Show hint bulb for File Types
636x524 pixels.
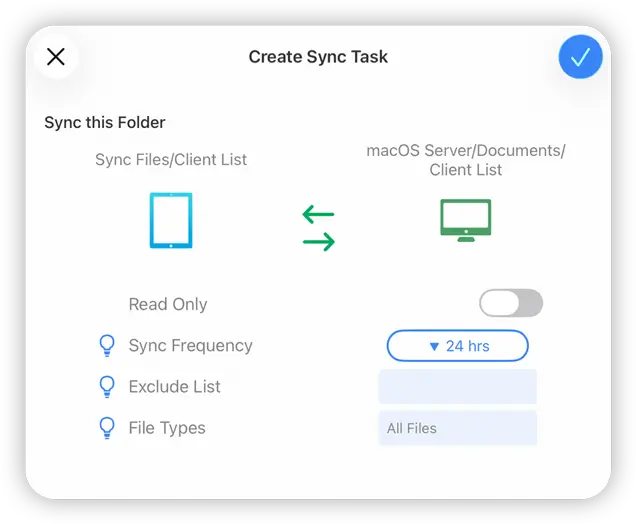coord(107,428)
